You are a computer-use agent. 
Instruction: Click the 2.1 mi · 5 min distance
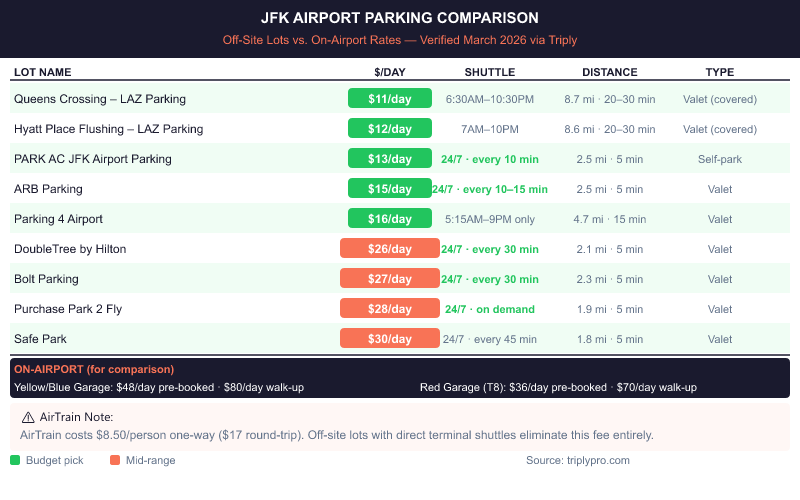[610, 249]
